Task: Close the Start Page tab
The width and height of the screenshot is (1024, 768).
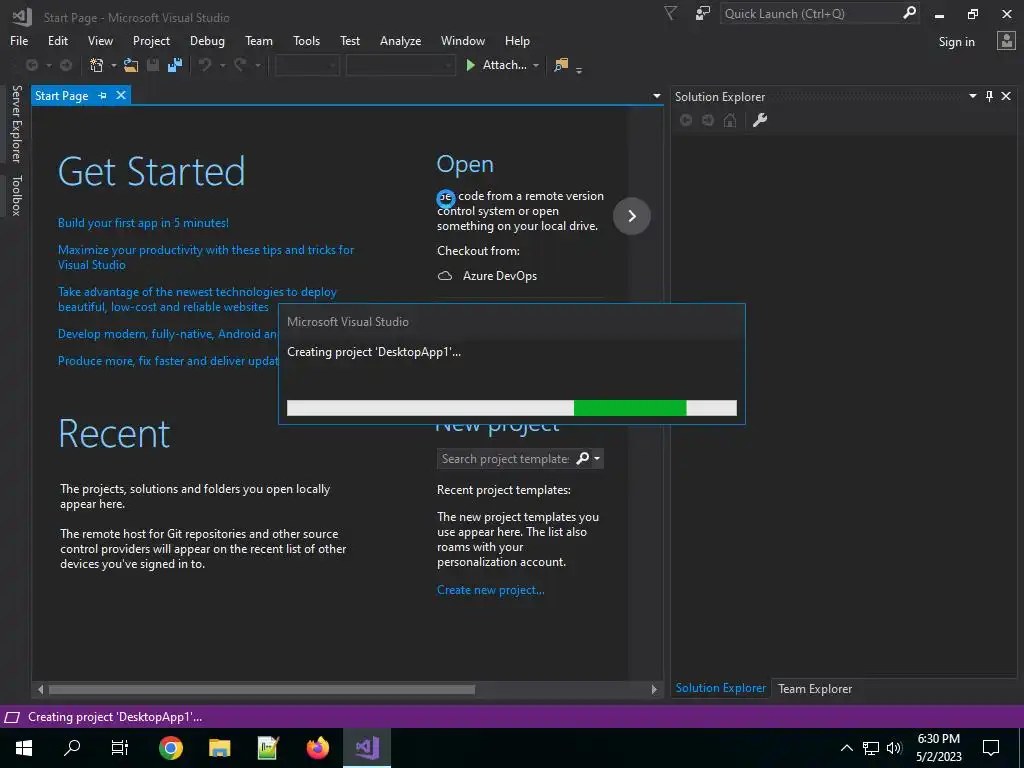Action: pyautogui.click(x=121, y=95)
